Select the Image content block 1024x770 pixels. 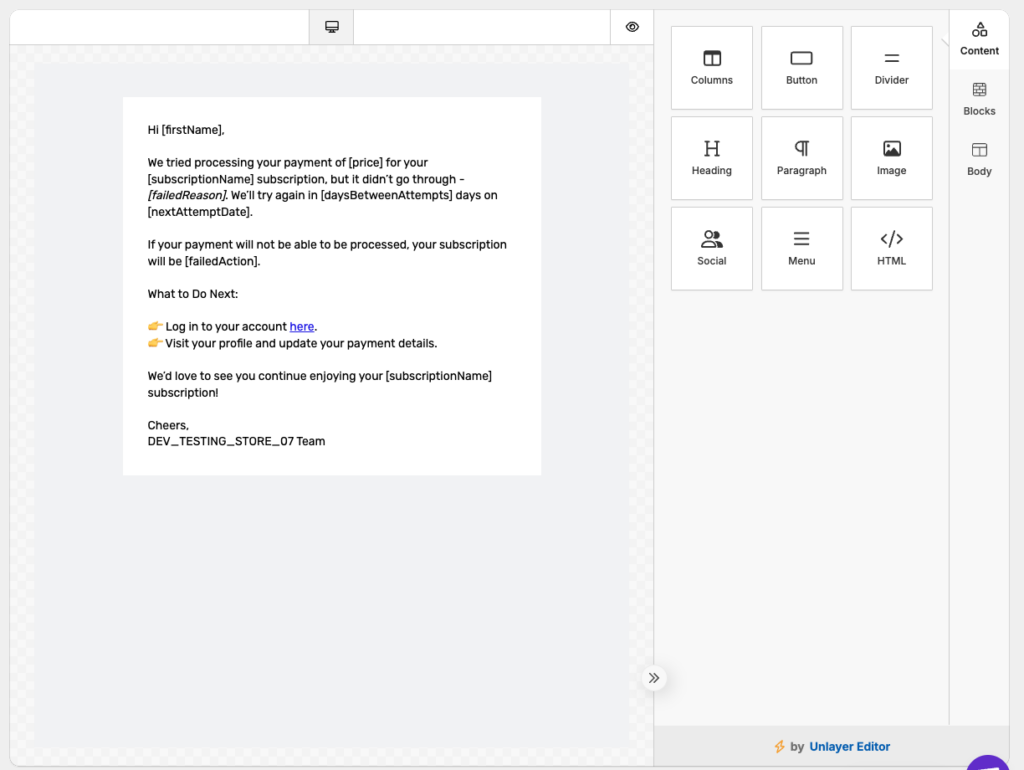point(891,158)
